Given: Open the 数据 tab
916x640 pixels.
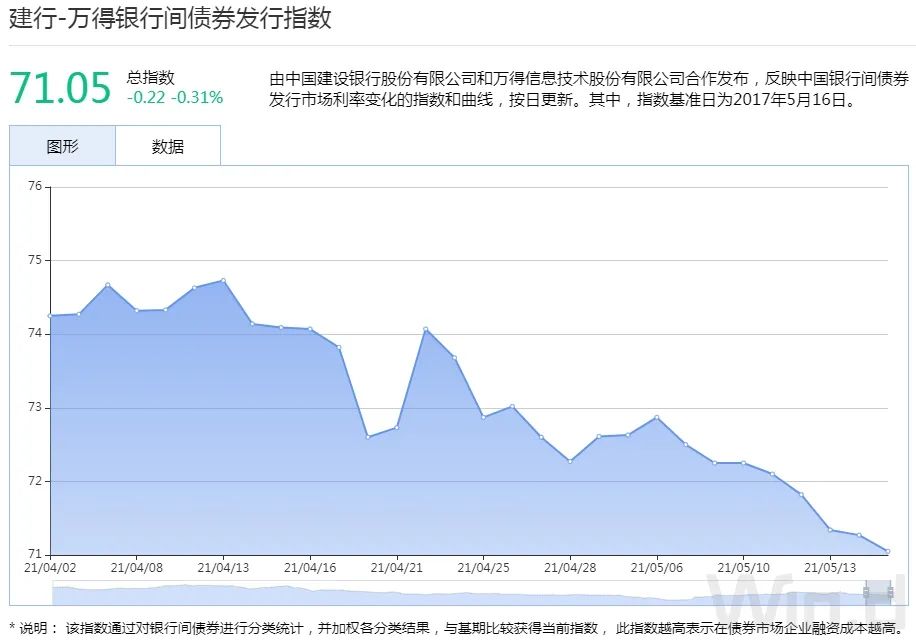Looking at the screenshot, I should pos(168,146).
